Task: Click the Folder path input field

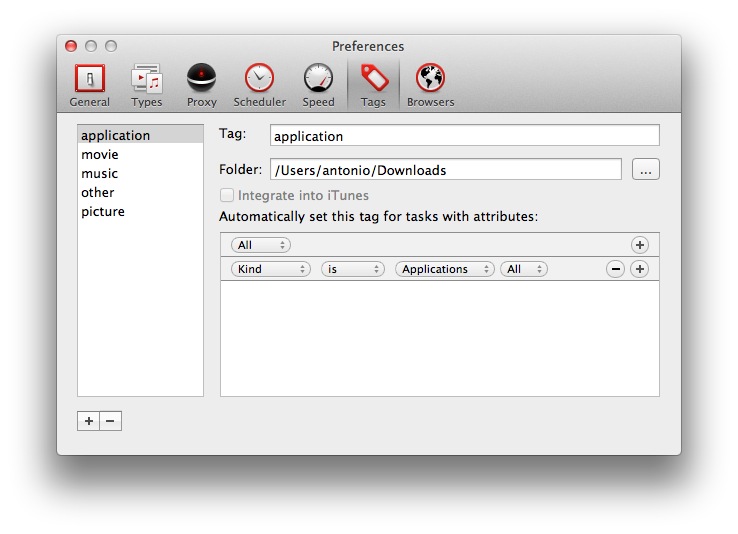Action: point(445,169)
